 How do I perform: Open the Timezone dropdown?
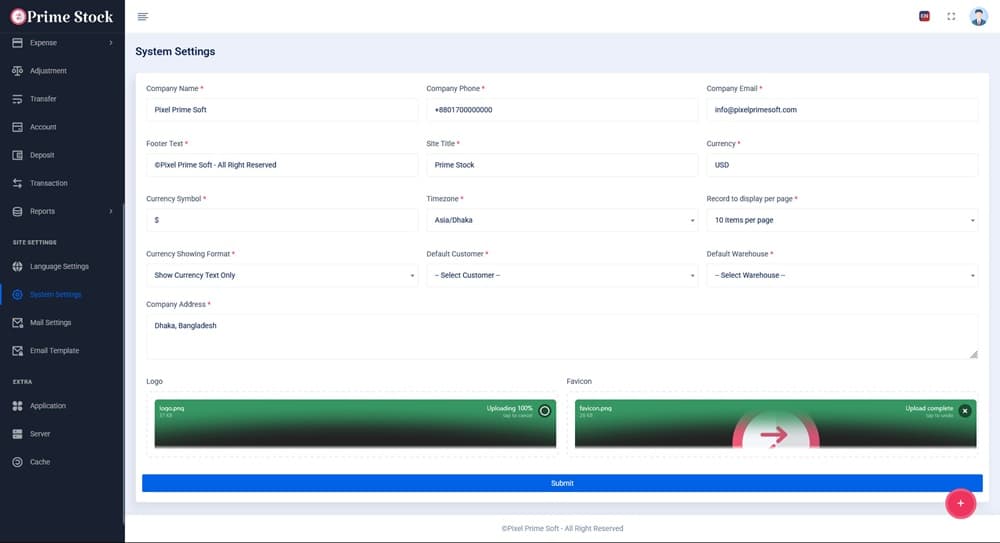562,220
